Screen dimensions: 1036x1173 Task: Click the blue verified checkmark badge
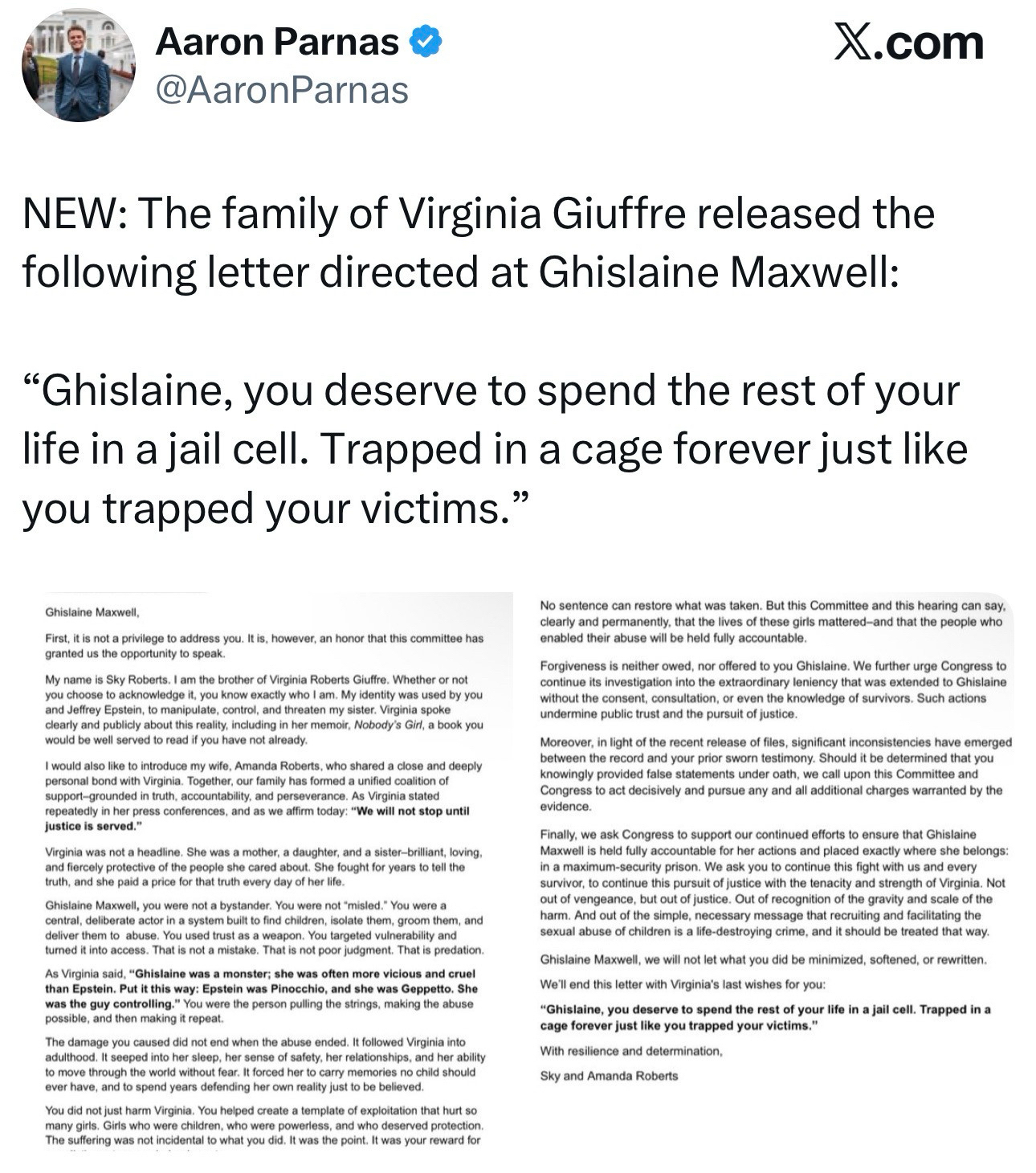coord(426,42)
